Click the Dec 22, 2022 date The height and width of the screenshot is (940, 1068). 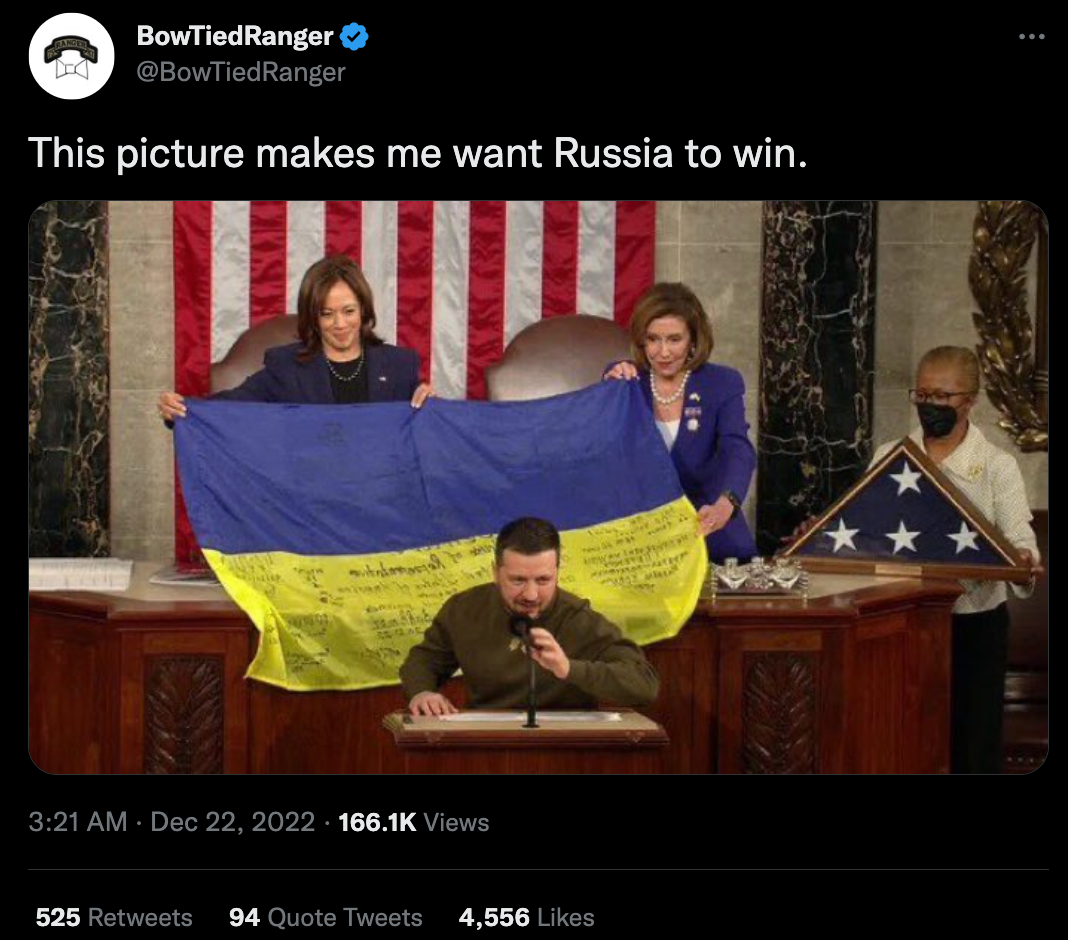point(232,822)
